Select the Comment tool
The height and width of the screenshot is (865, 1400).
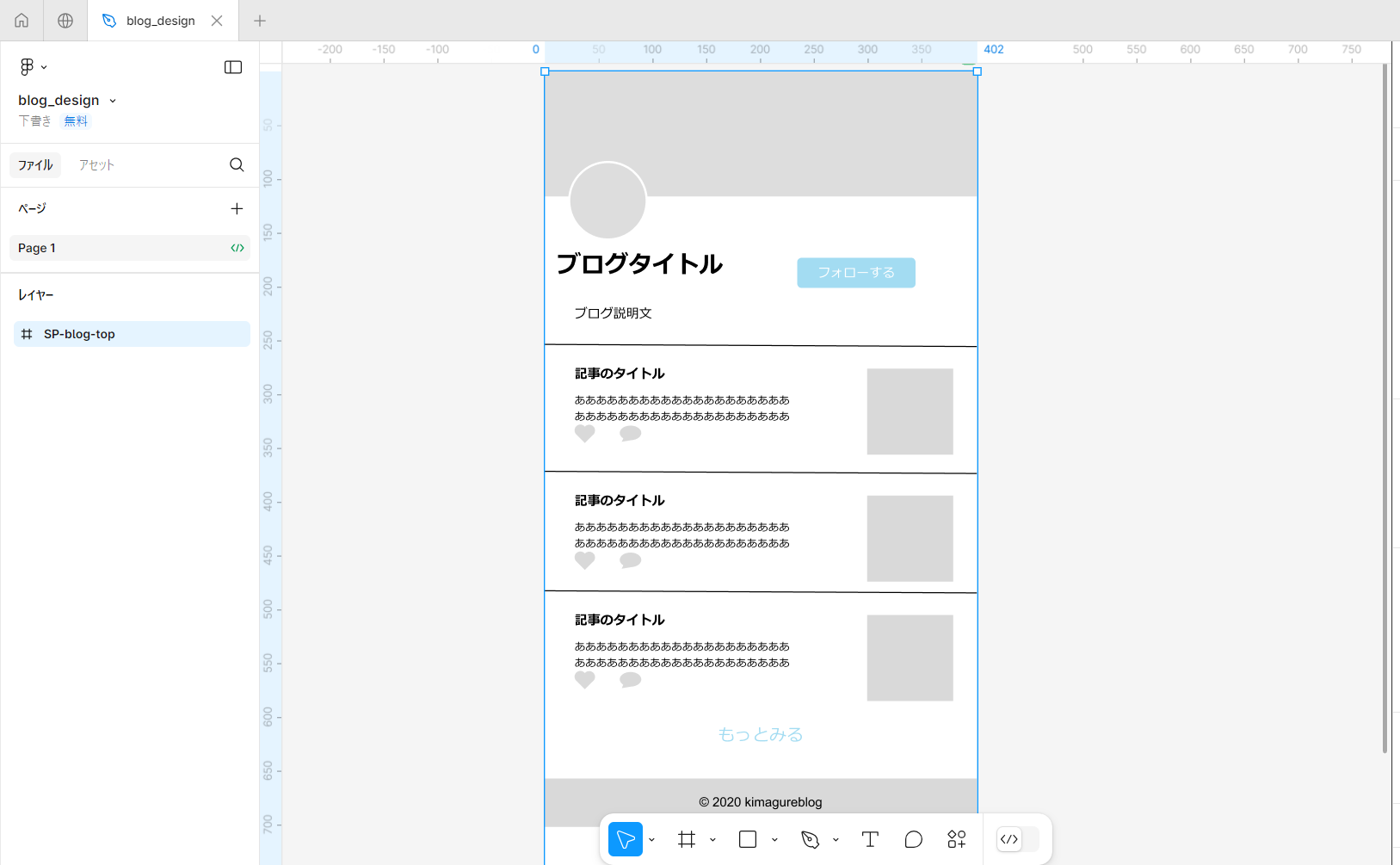pos(914,839)
